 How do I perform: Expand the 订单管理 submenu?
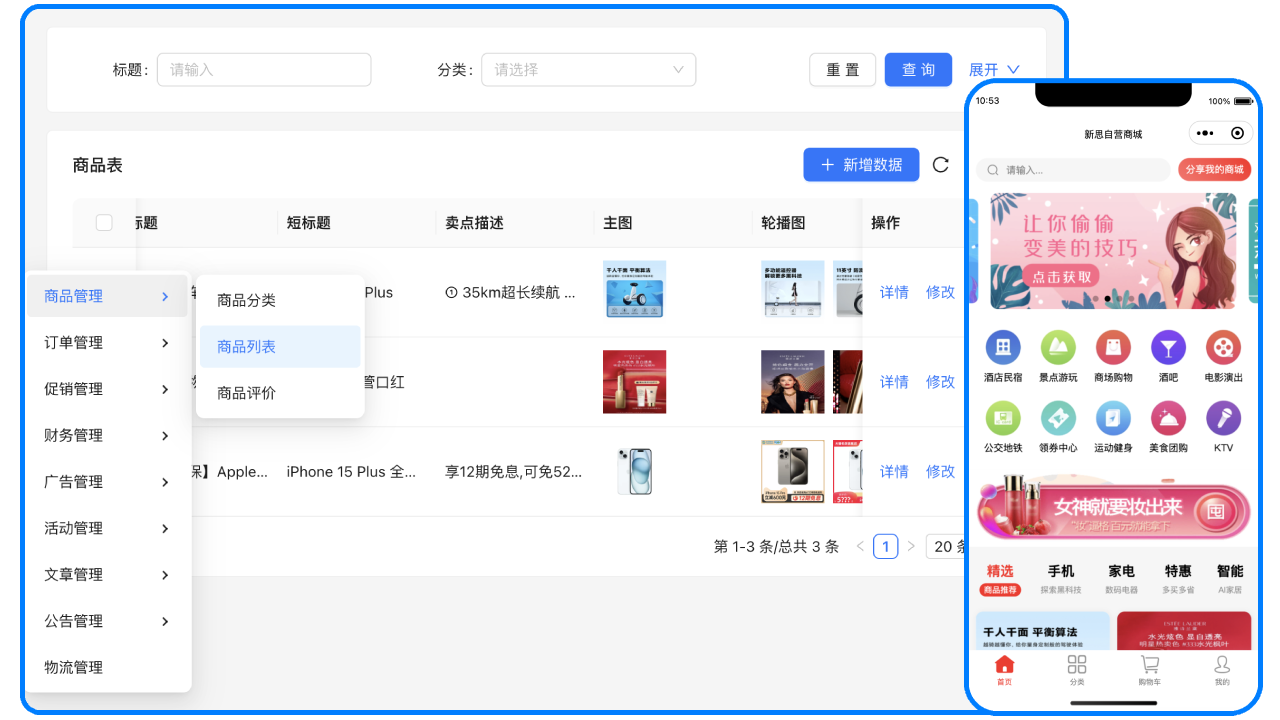[x=107, y=343]
